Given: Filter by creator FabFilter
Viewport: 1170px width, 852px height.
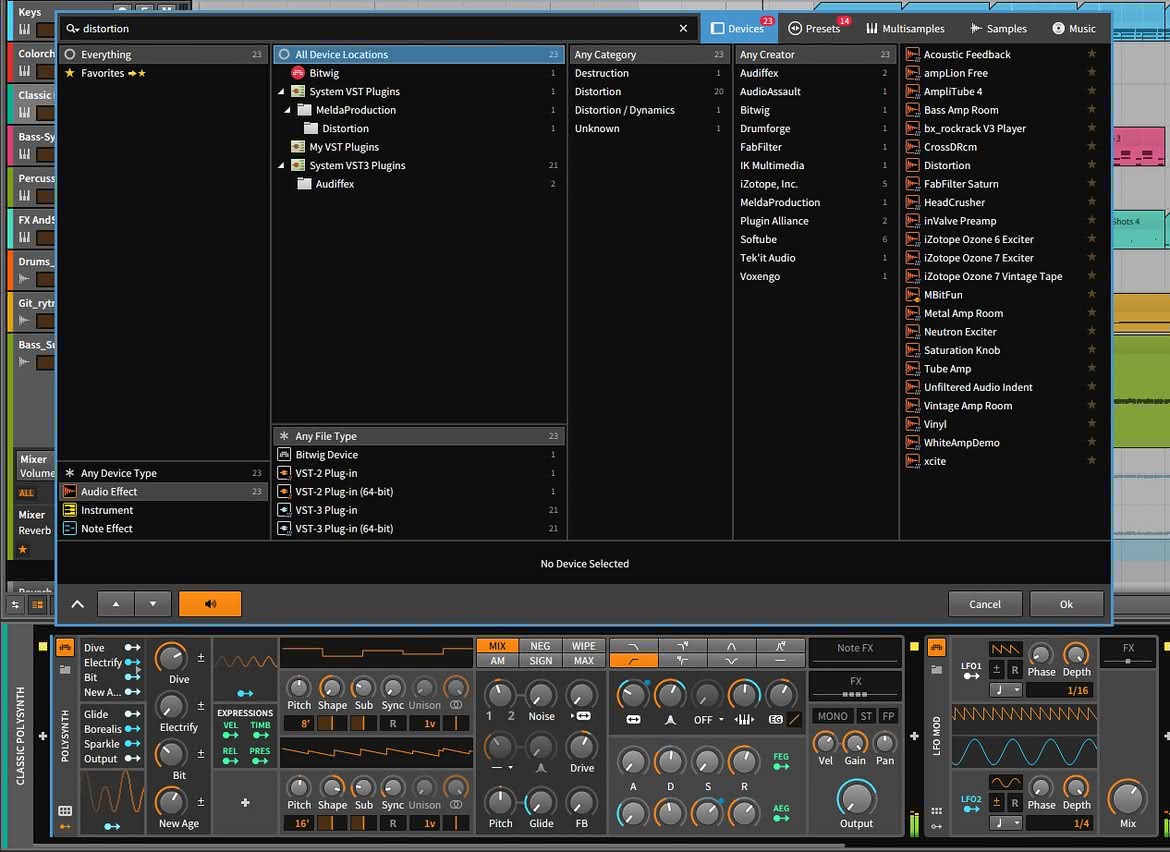Looking at the screenshot, I should tap(816, 147).
